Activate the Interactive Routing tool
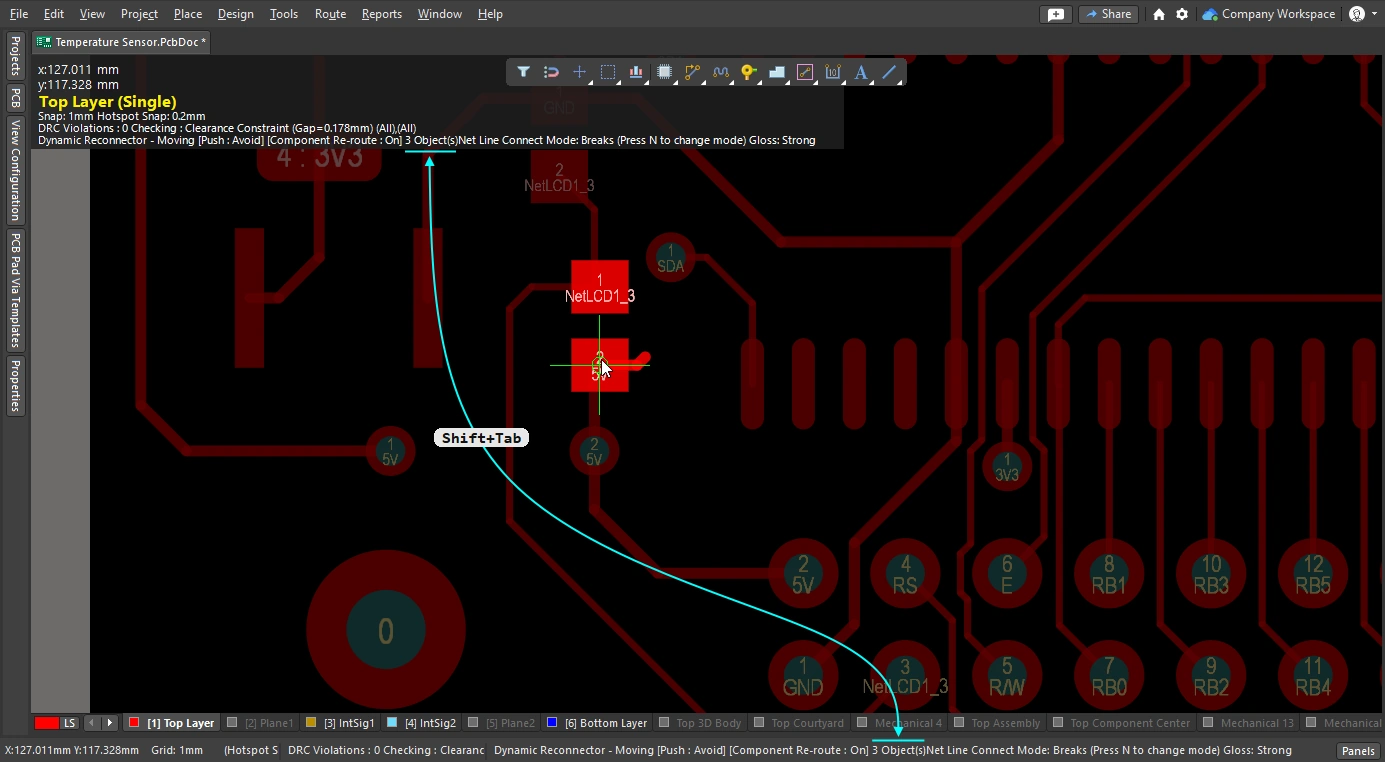The image size is (1385, 762). click(692, 72)
